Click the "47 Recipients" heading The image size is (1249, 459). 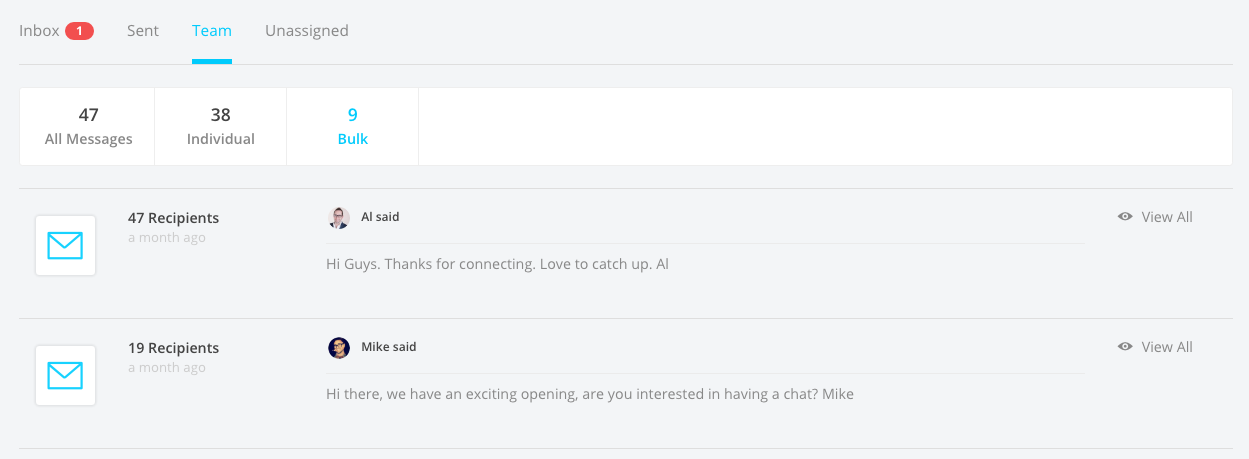[173, 218]
